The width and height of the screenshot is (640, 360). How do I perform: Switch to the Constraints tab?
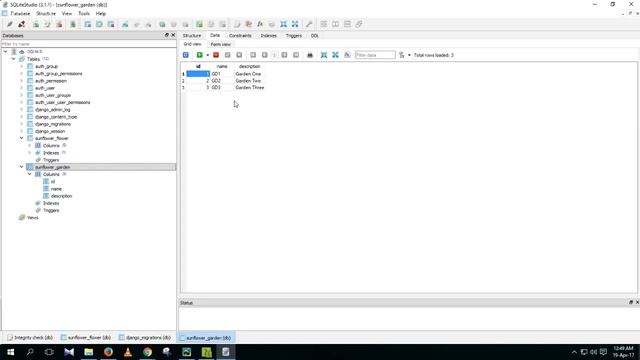click(240, 36)
